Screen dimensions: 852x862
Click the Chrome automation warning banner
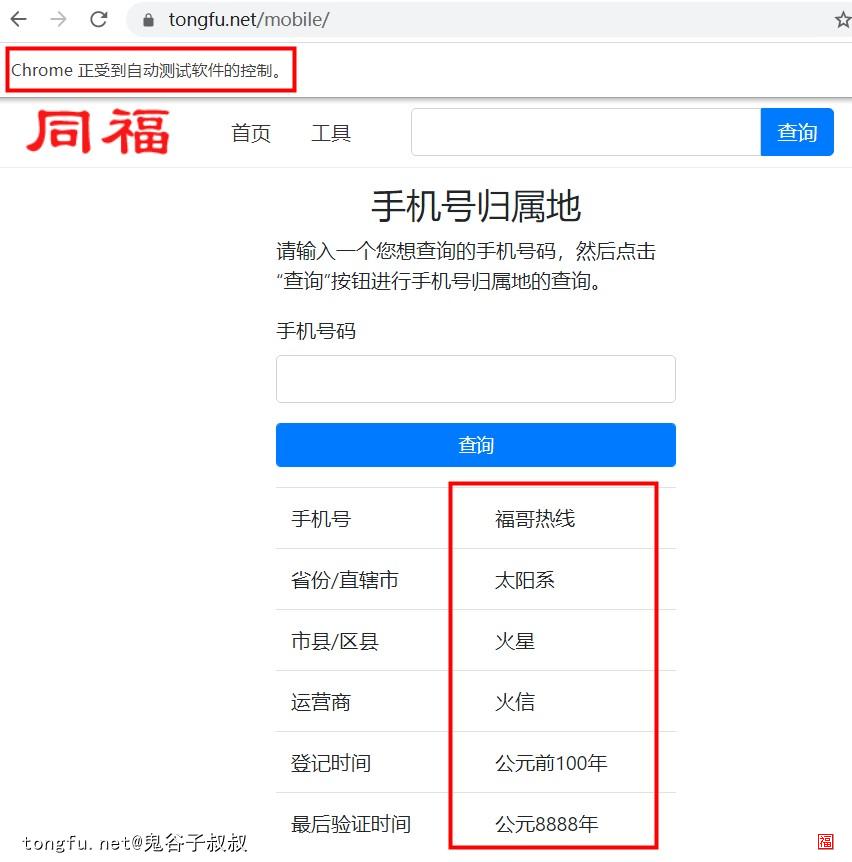coord(150,69)
